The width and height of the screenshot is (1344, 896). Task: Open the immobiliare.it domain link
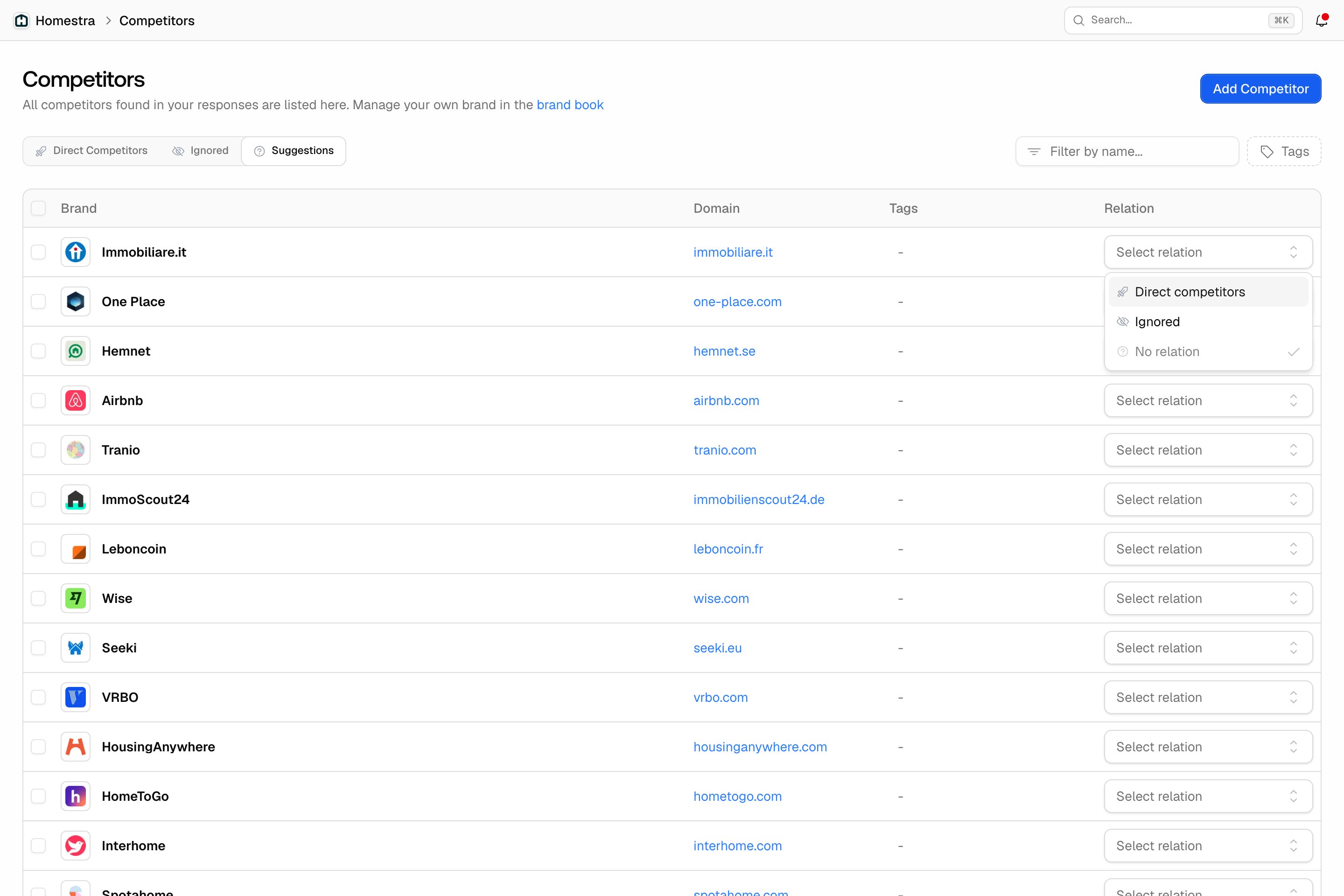(733, 252)
